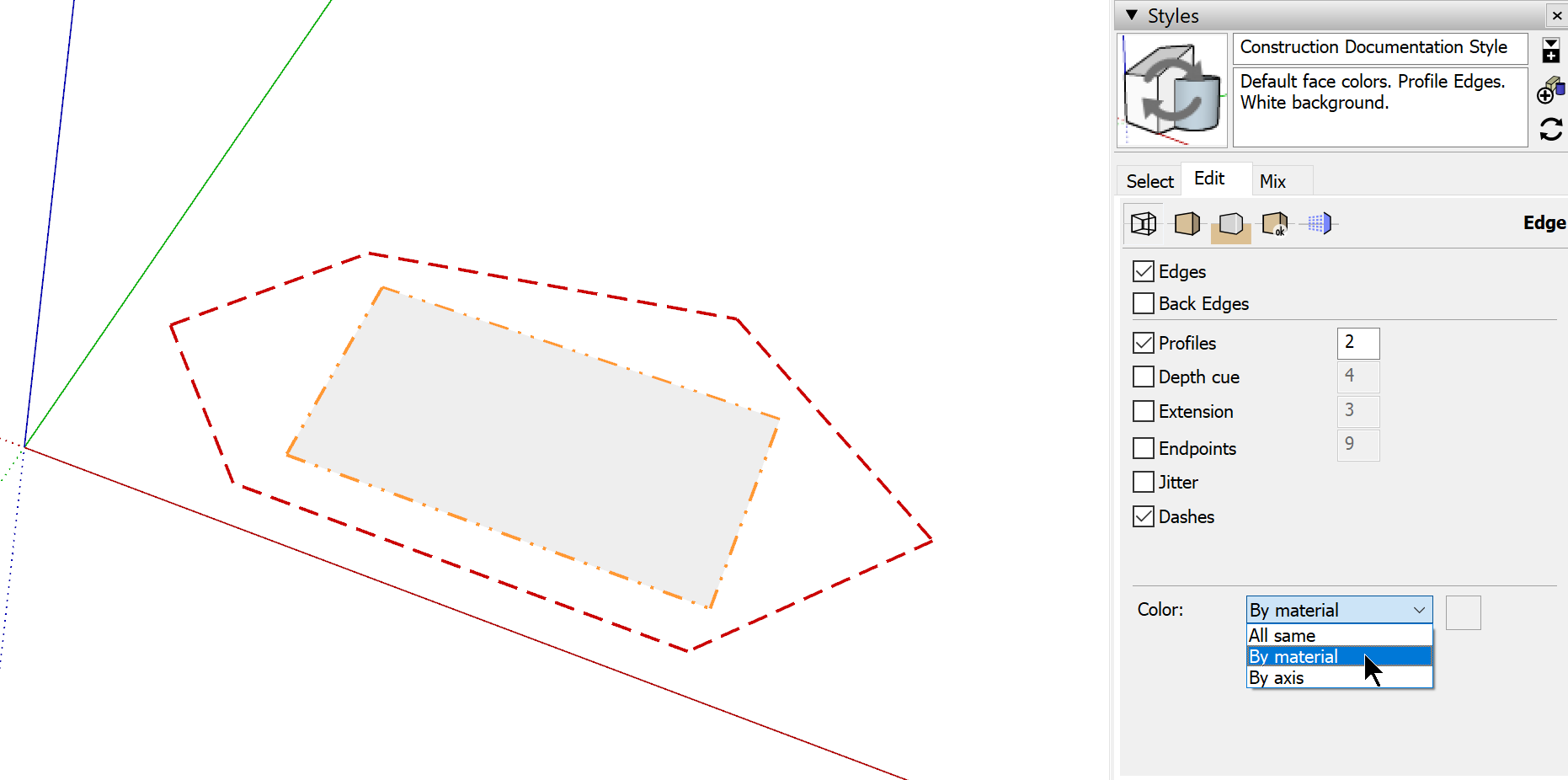Open Face Settings cube icon
1568x780 pixels.
click(x=1187, y=223)
